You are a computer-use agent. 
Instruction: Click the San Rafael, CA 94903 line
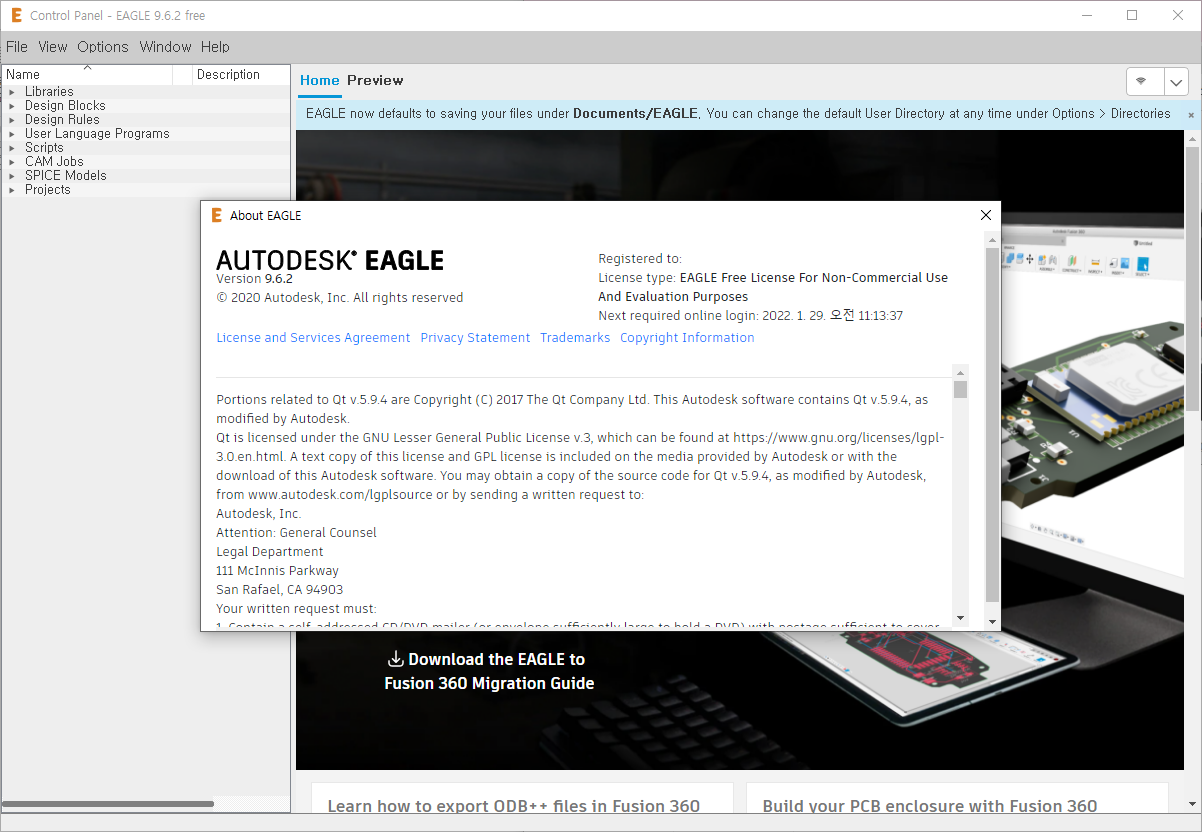click(x=280, y=590)
